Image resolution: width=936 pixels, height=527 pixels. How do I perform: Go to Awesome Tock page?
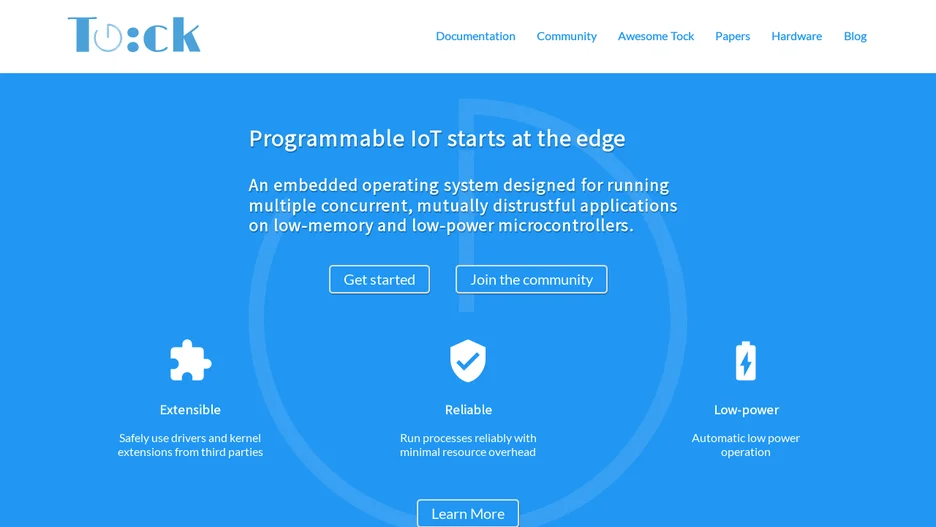(x=655, y=36)
